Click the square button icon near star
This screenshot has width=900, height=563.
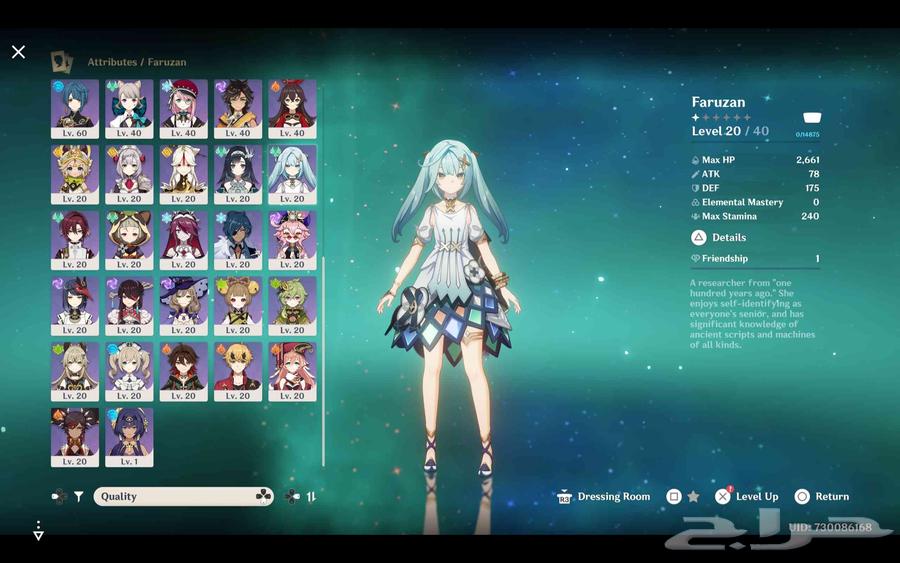(x=674, y=496)
